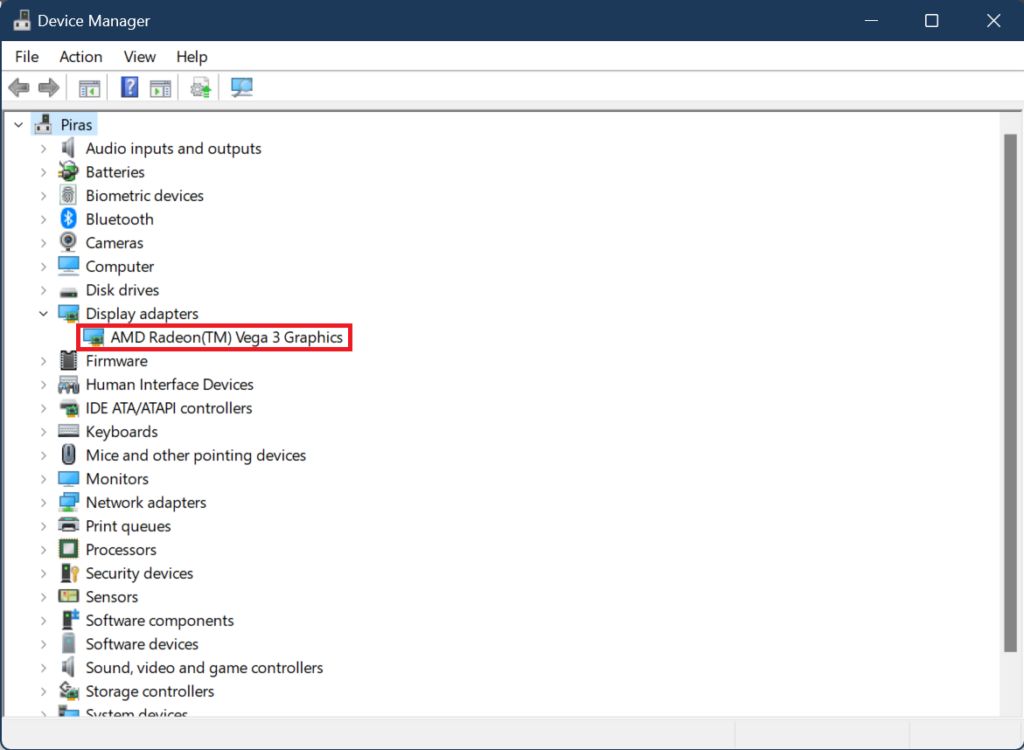Viewport: 1024px width, 750px height.
Task: Expand the Processors category
Action: (x=43, y=549)
